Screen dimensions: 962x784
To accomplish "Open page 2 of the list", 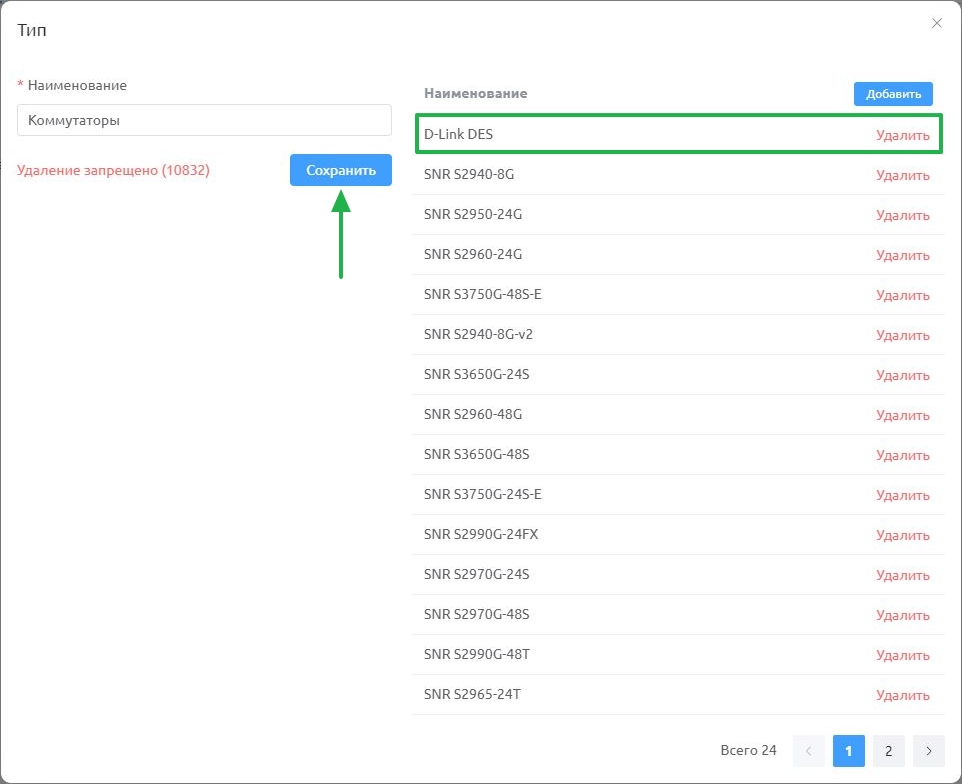I will 888,751.
